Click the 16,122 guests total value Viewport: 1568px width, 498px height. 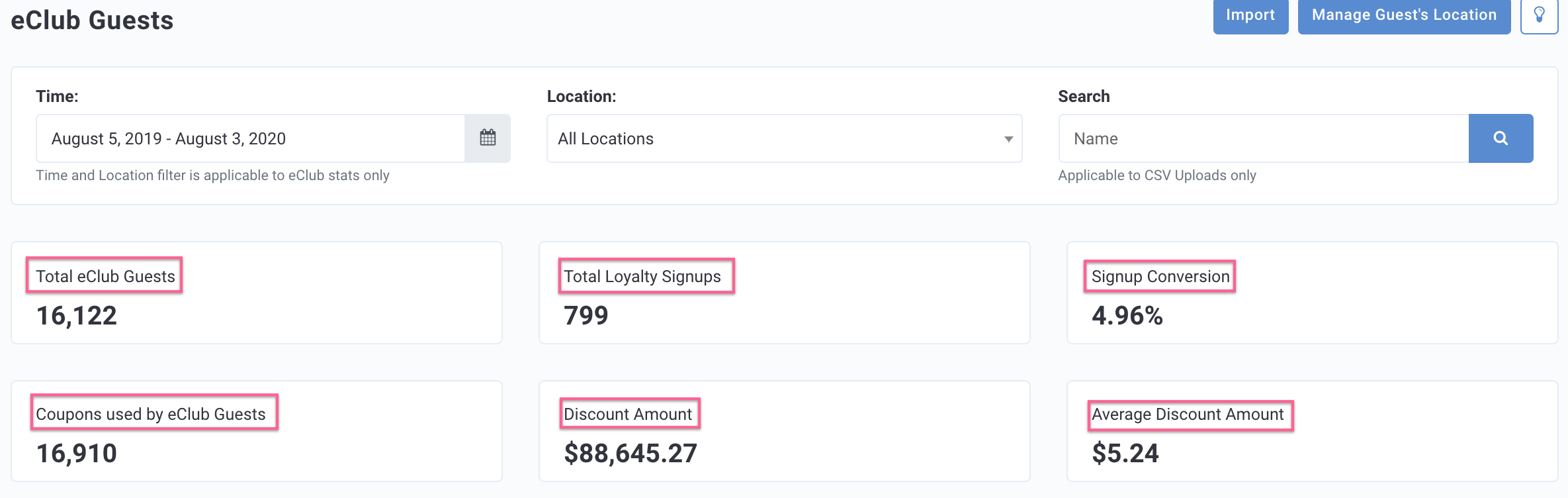[77, 316]
